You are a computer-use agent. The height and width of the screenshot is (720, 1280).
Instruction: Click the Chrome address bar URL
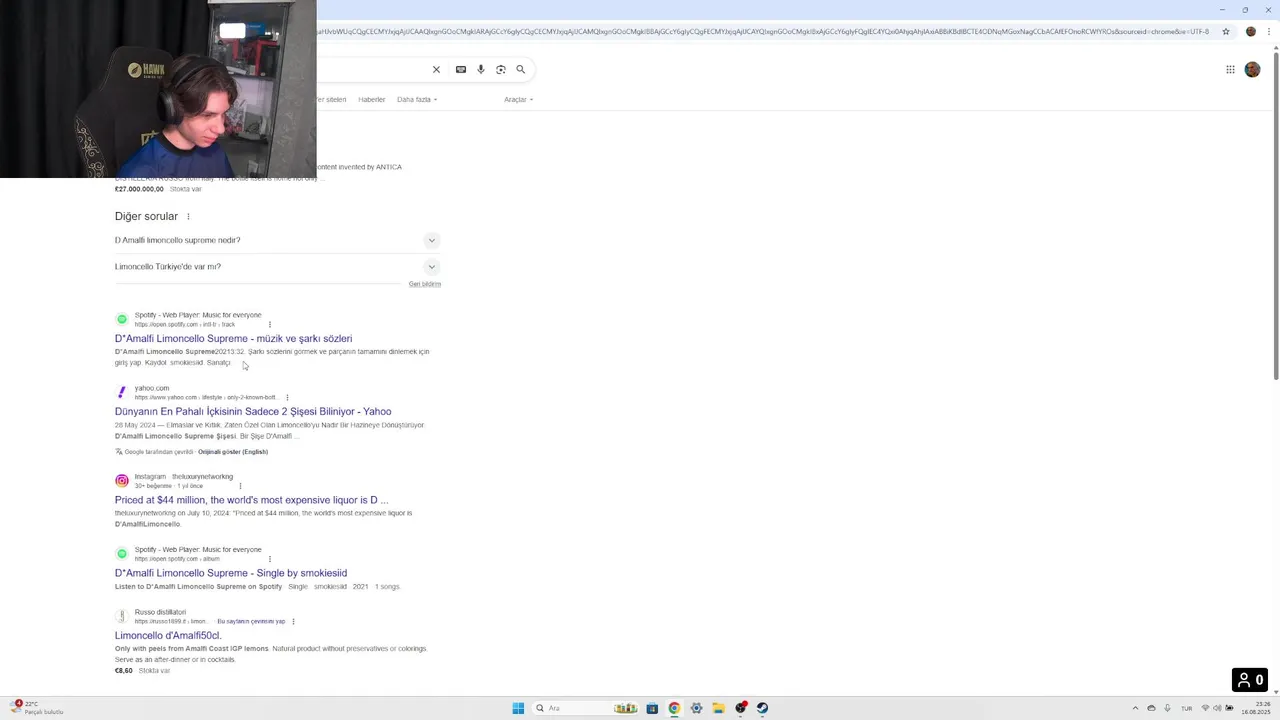pos(762,31)
